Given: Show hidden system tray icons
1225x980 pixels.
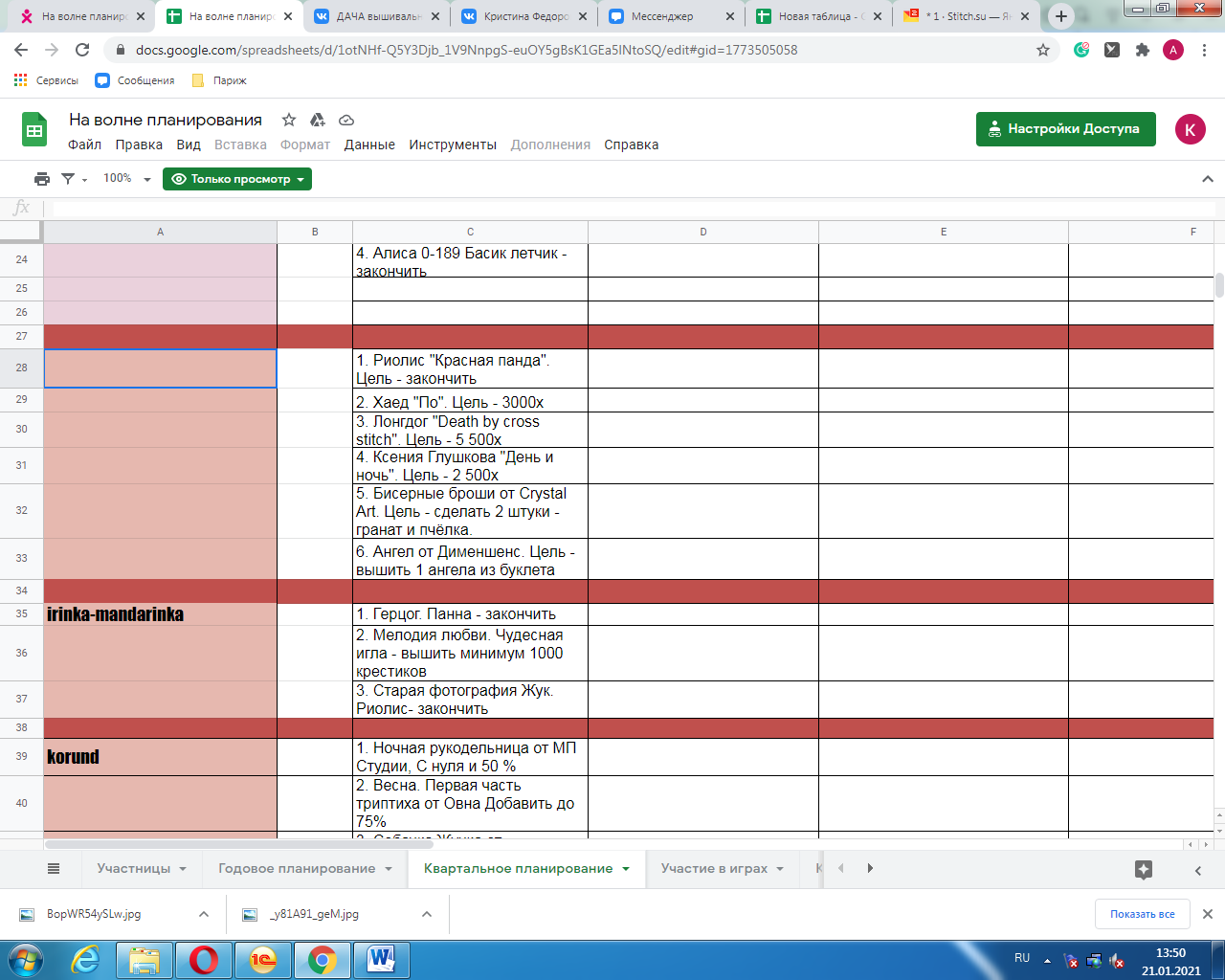Looking at the screenshot, I should [x=1047, y=959].
